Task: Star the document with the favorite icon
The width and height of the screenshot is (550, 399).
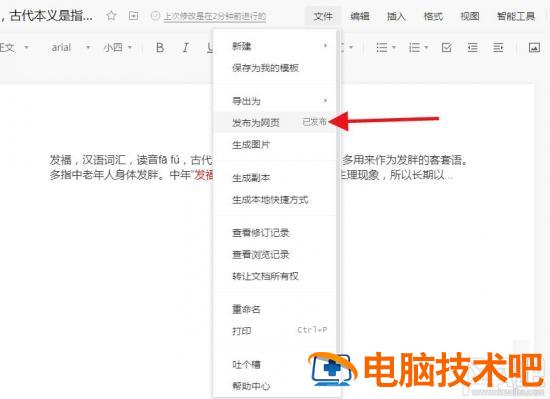Action: 111,16
